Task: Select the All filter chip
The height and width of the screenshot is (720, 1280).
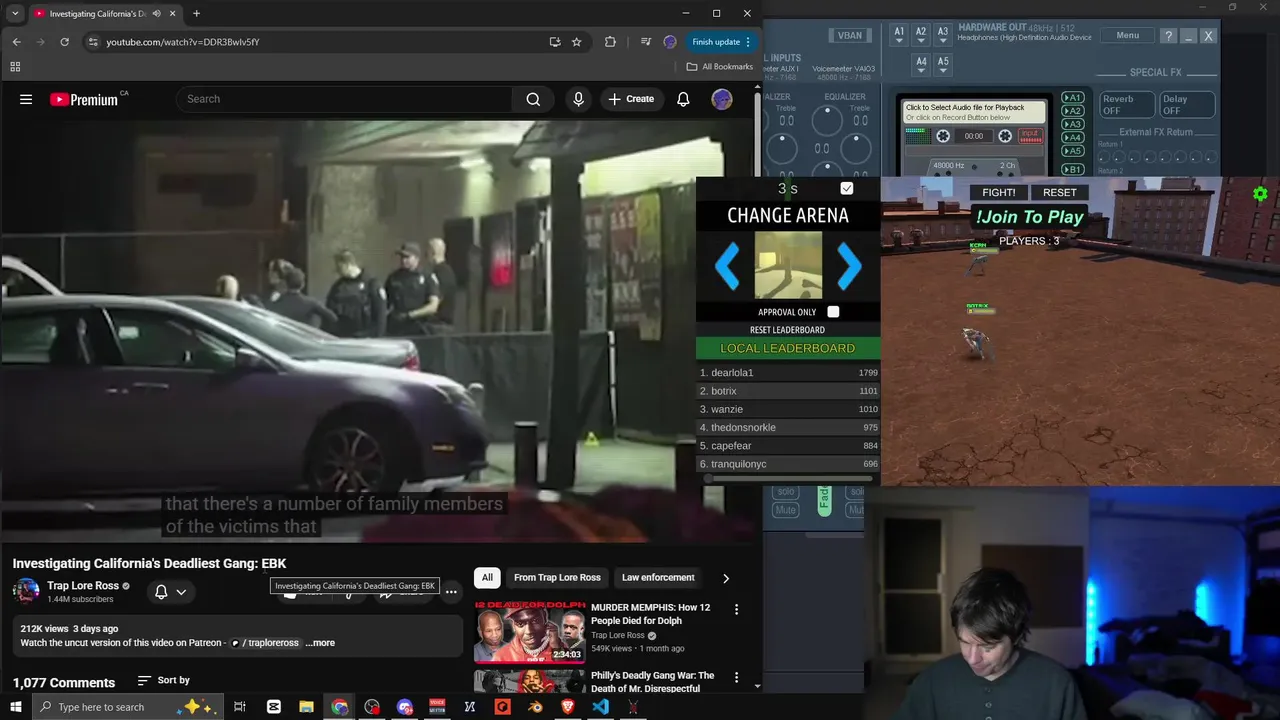Action: point(487,577)
